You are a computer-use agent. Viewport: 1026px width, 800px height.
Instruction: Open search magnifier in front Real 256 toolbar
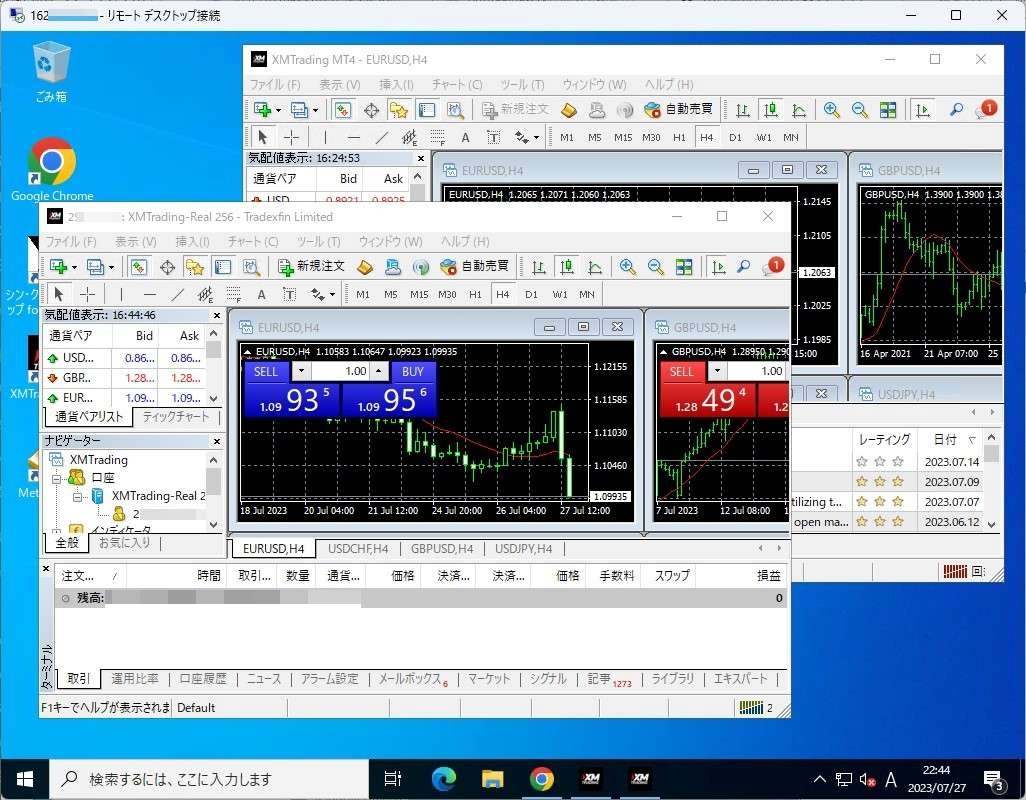point(743,266)
